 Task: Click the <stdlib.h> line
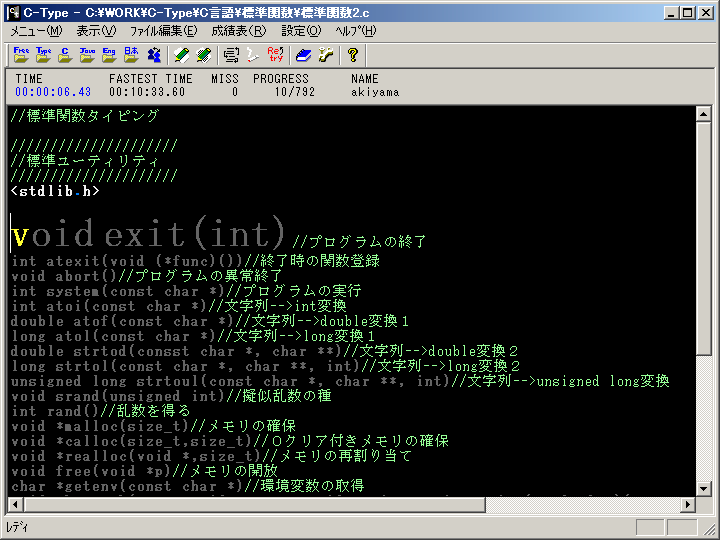pyautogui.click(x=55, y=191)
